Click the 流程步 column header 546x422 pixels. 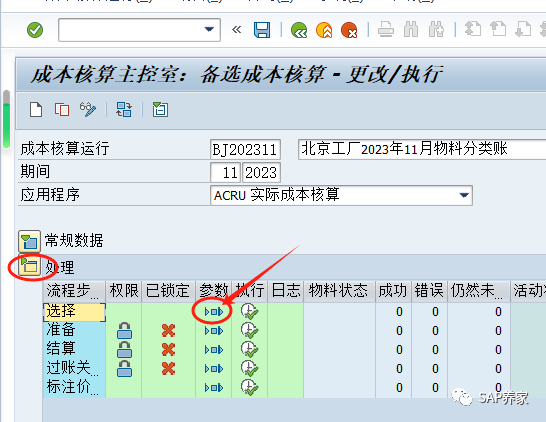(74, 291)
